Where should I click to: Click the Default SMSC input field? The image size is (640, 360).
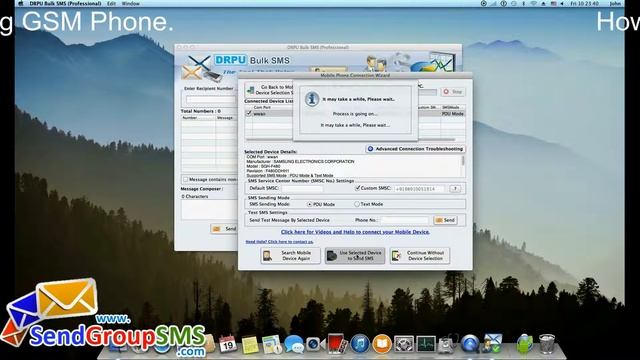tap(302, 189)
